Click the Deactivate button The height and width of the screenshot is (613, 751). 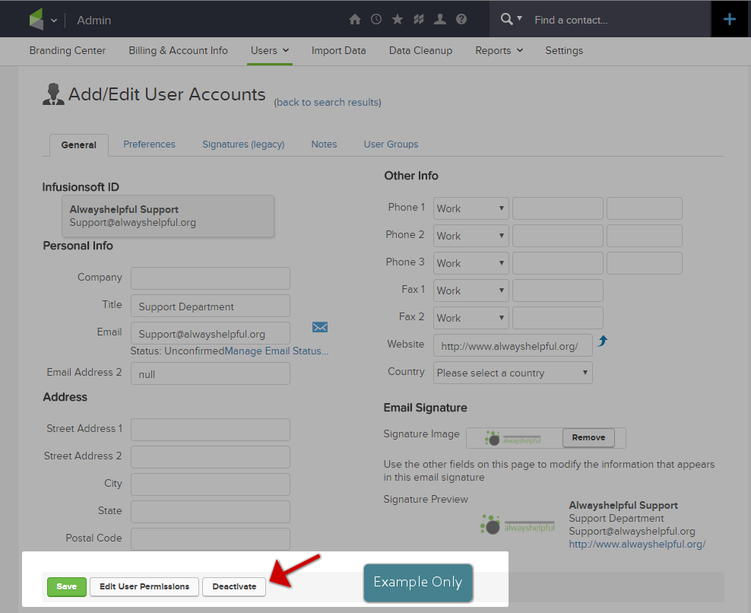coord(234,586)
